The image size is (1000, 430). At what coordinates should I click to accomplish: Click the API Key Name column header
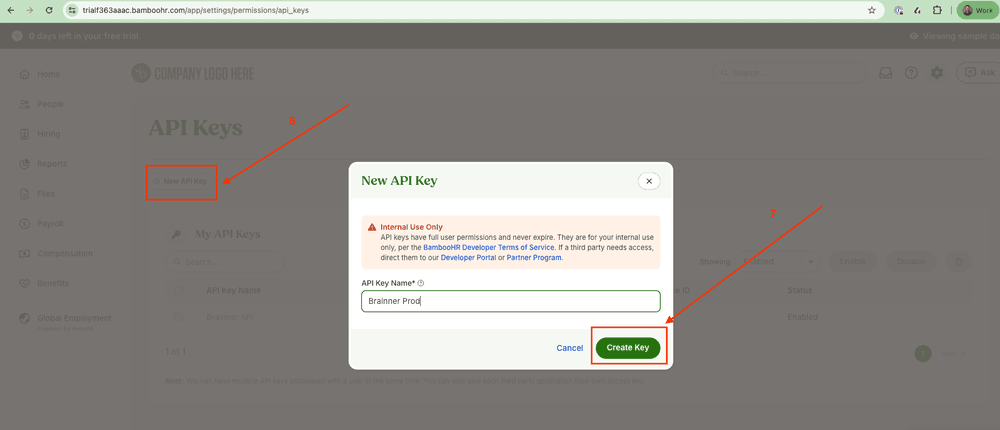[x=233, y=290]
